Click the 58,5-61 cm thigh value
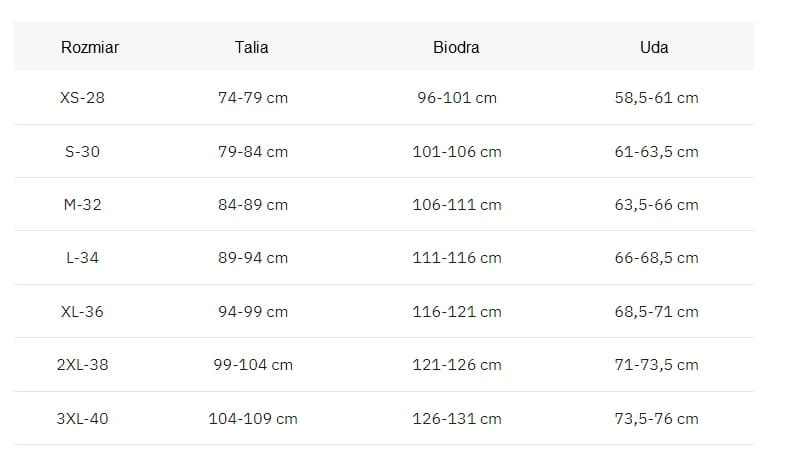Image resolution: width=790 pixels, height=455 pixels. pos(656,97)
